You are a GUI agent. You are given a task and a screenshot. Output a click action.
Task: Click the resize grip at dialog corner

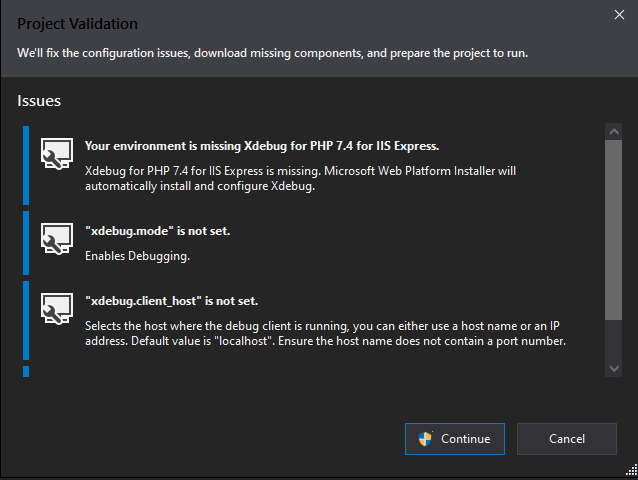click(x=631, y=470)
